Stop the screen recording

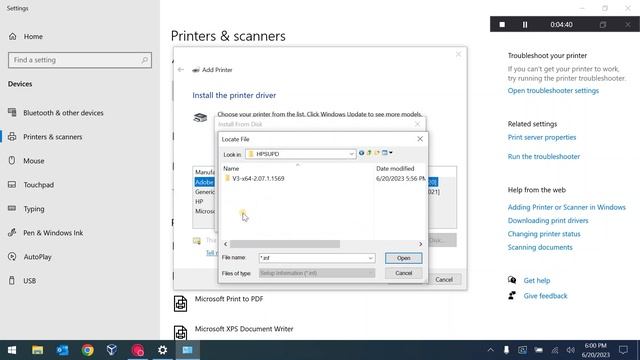click(x=502, y=24)
